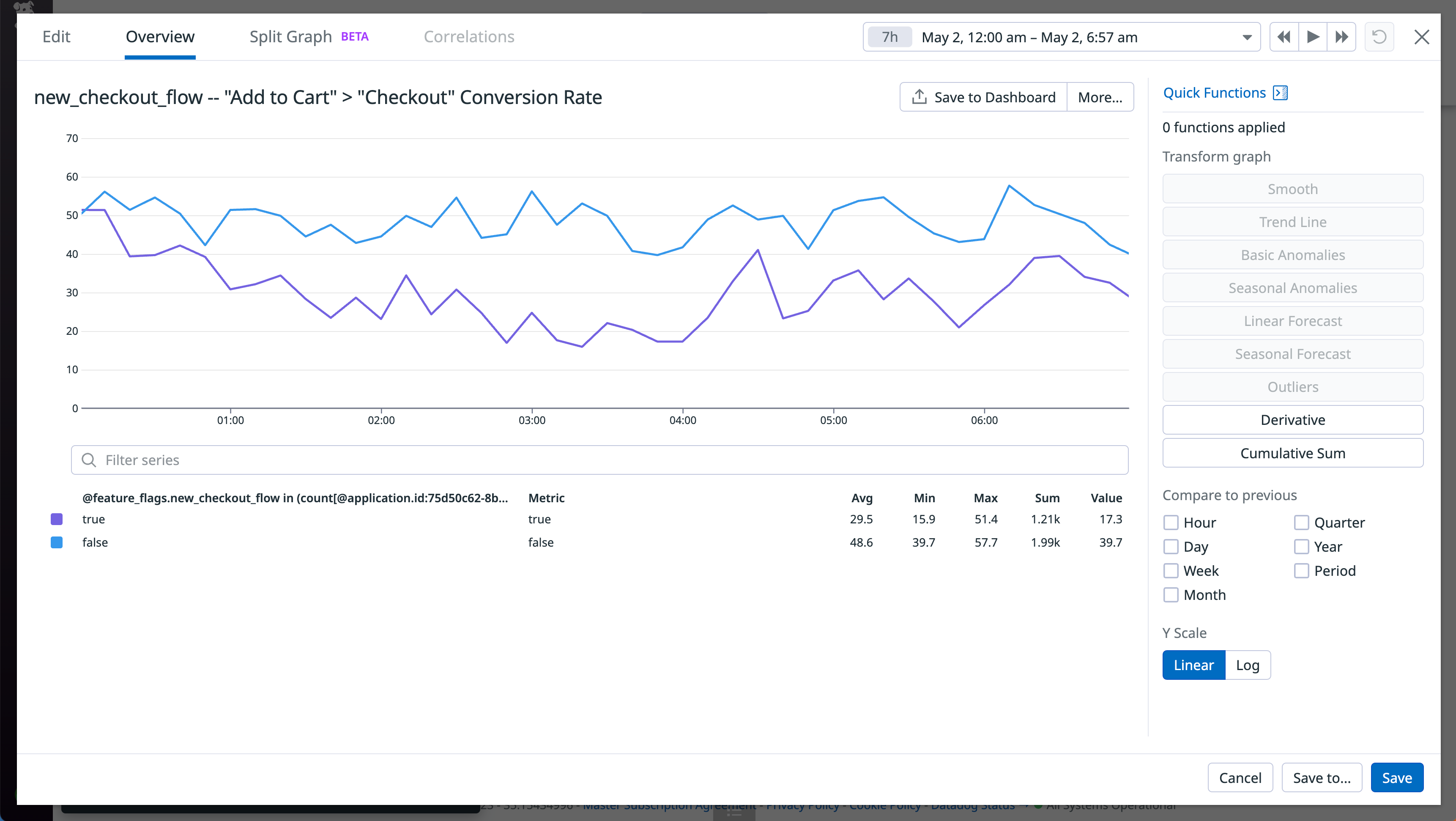
Task: Open the Correlations tab
Action: pos(468,36)
